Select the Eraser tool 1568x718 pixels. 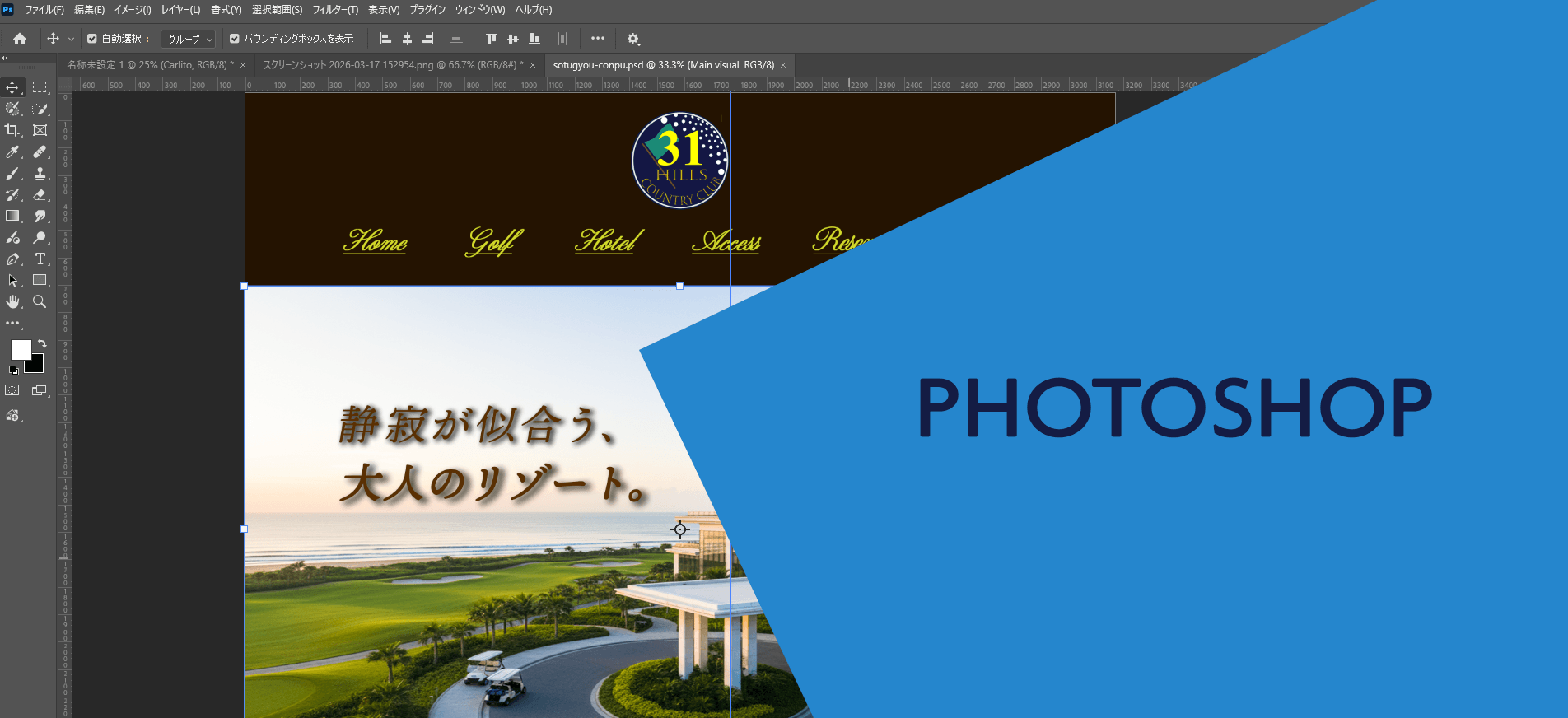coord(40,194)
